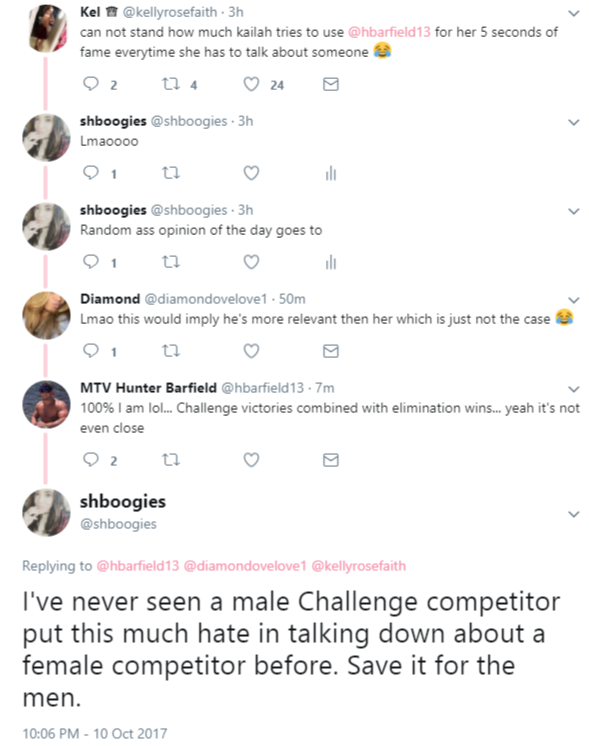
Task: Open Diamond's profile avatar
Action: point(46,315)
